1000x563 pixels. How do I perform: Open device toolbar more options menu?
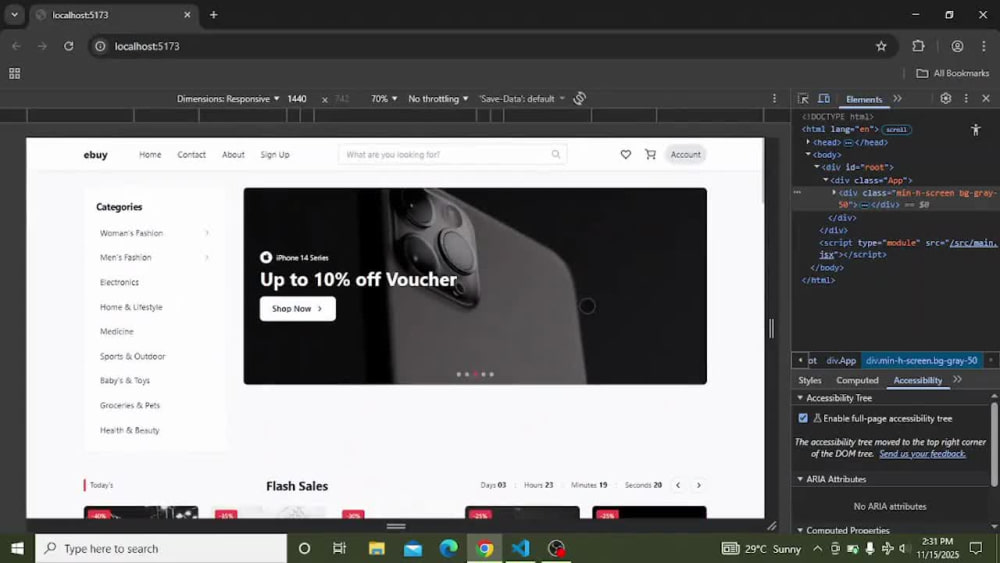(x=774, y=98)
